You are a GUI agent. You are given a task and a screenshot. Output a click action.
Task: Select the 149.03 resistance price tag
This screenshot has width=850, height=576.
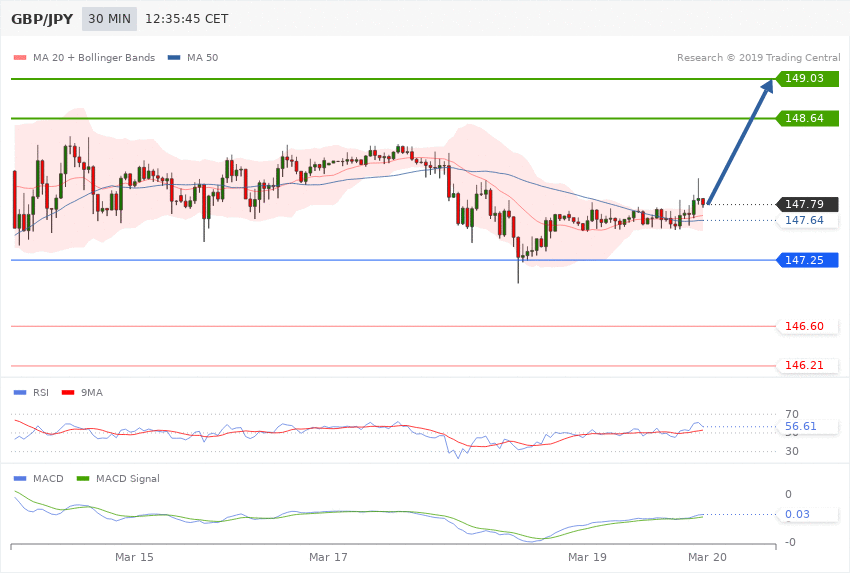point(807,79)
